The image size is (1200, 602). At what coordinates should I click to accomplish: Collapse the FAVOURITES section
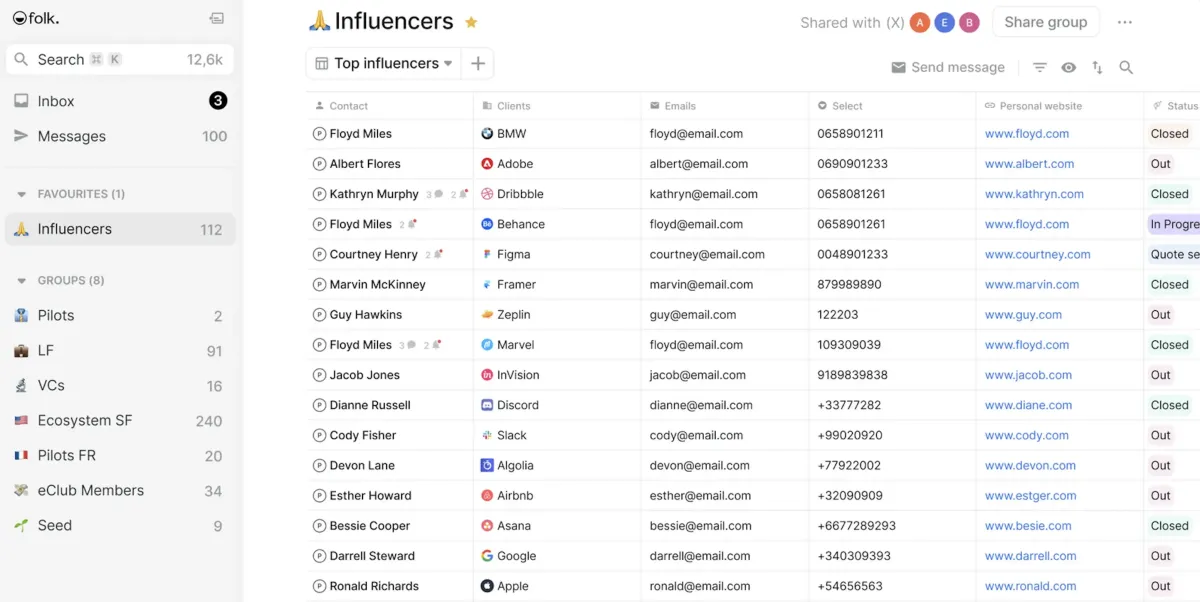pos(21,194)
